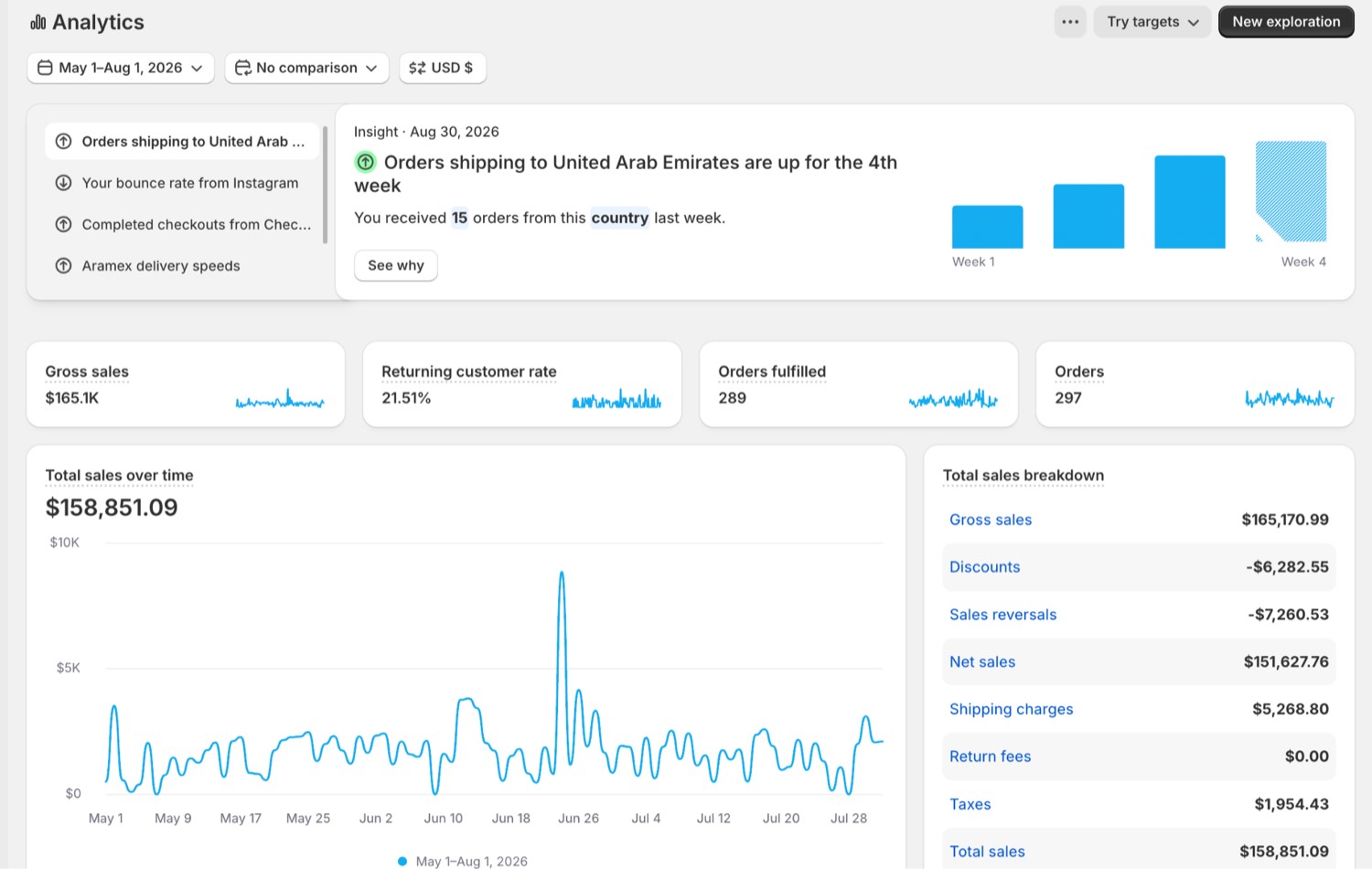The height and width of the screenshot is (869, 1372).
Task: Open the No comparison dropdown
Action: point(306,68)
